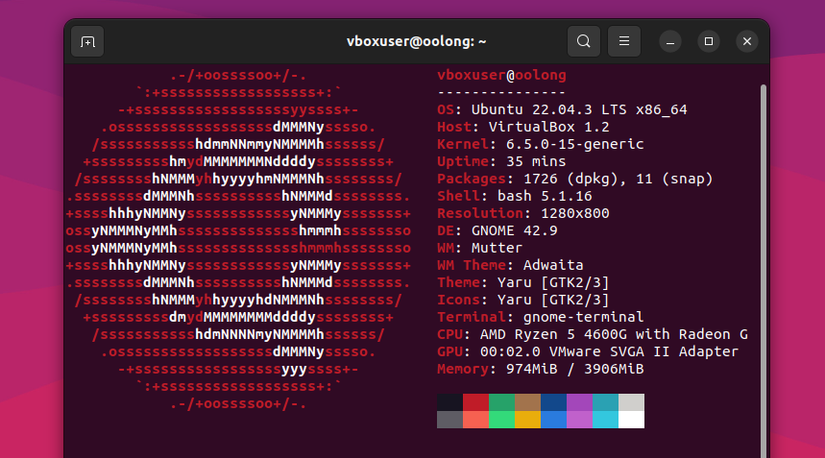Click the 'Uptime' label
The height and width of the screenshot is (458, 825).
(x=463, y=161)
